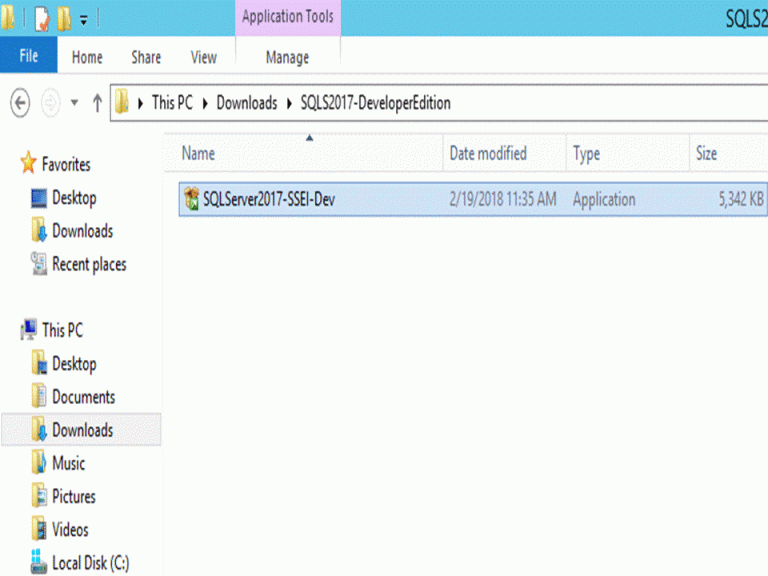Open the Share ribbon tab
Screen dimensions: 768x576
pos(146,57)
